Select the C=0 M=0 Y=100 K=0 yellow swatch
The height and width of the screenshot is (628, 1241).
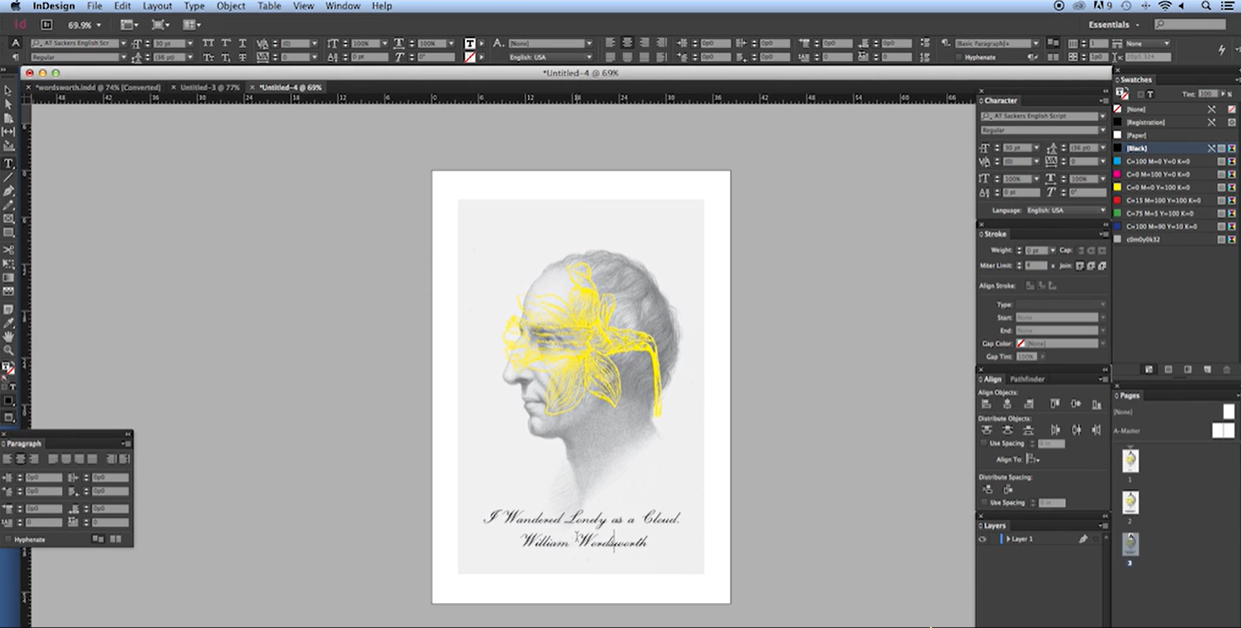(x=1175, y=187)
